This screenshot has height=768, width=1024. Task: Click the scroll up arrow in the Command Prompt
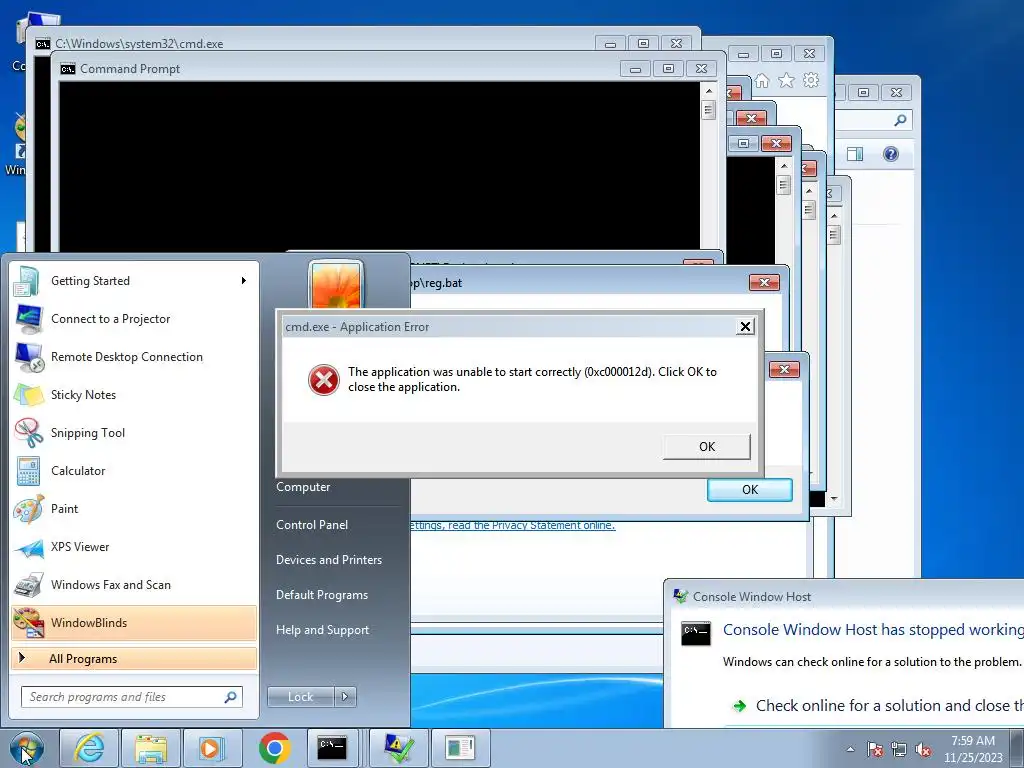709,91
